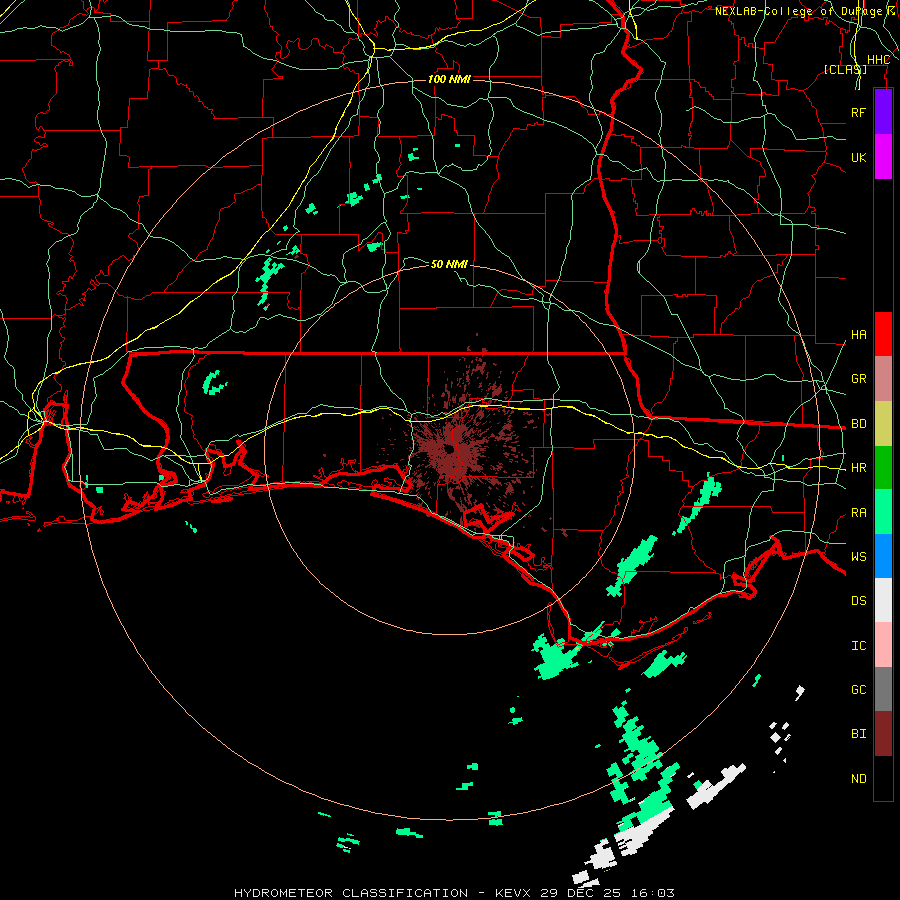
Task: Select the gray GC legend swatch
Action: (883, 689)
